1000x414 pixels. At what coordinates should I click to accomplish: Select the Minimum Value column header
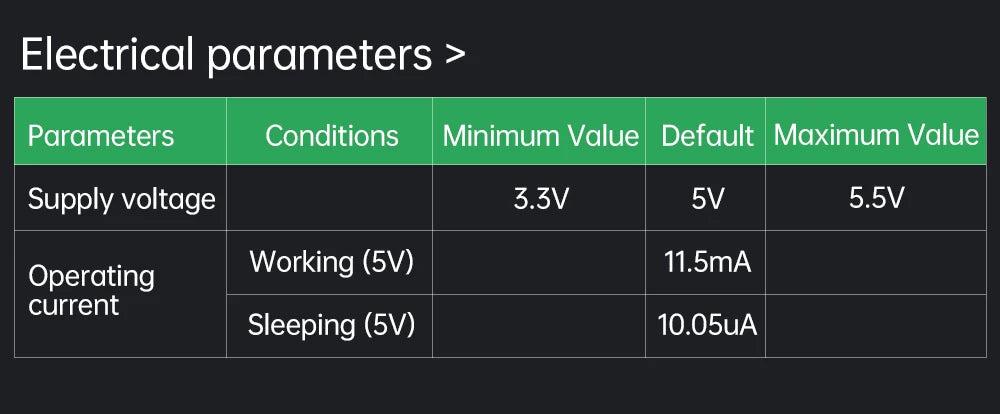click(x=540, y=136)
